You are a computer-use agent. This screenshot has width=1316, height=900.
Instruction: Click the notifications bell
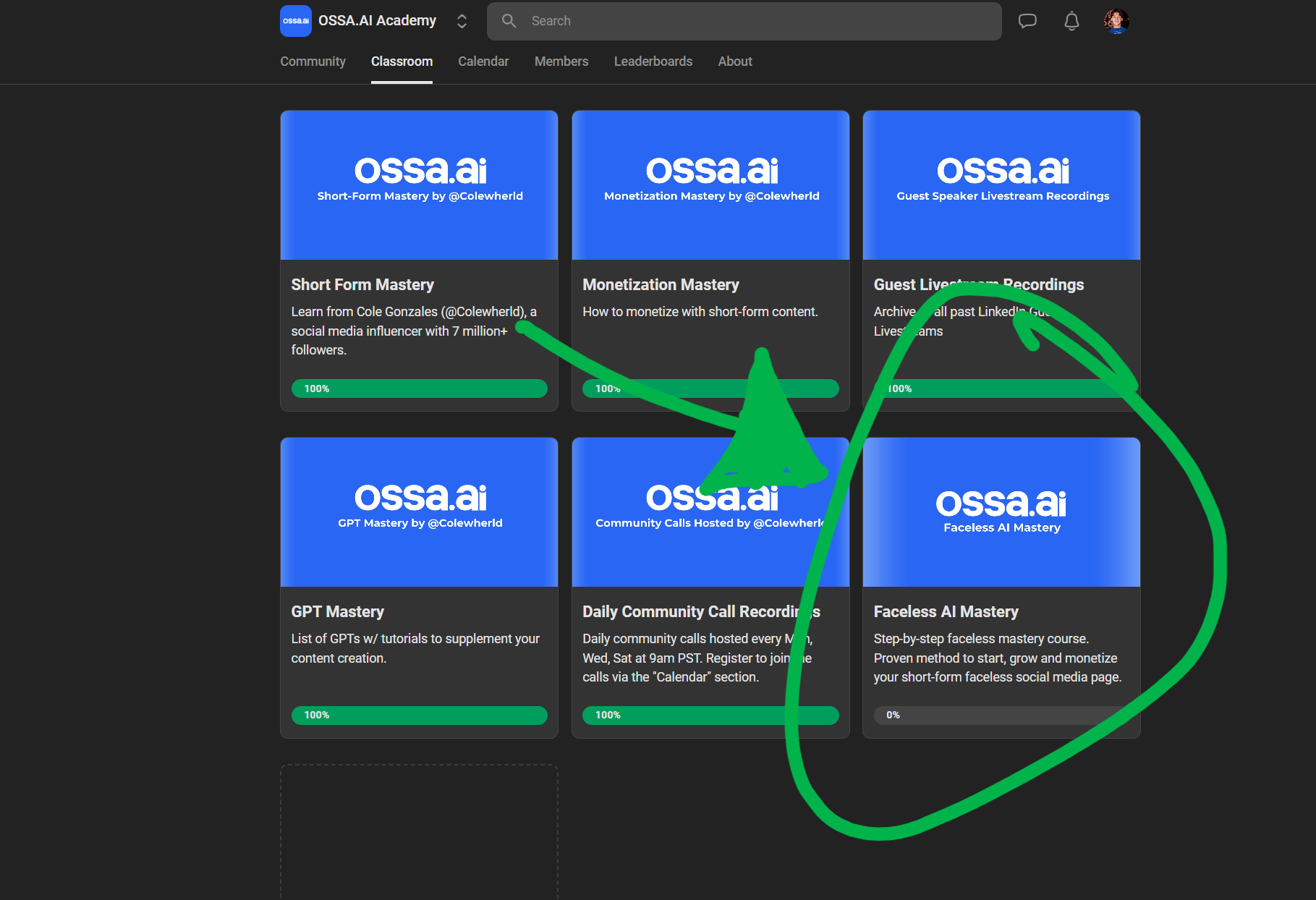click(1071, 20)
